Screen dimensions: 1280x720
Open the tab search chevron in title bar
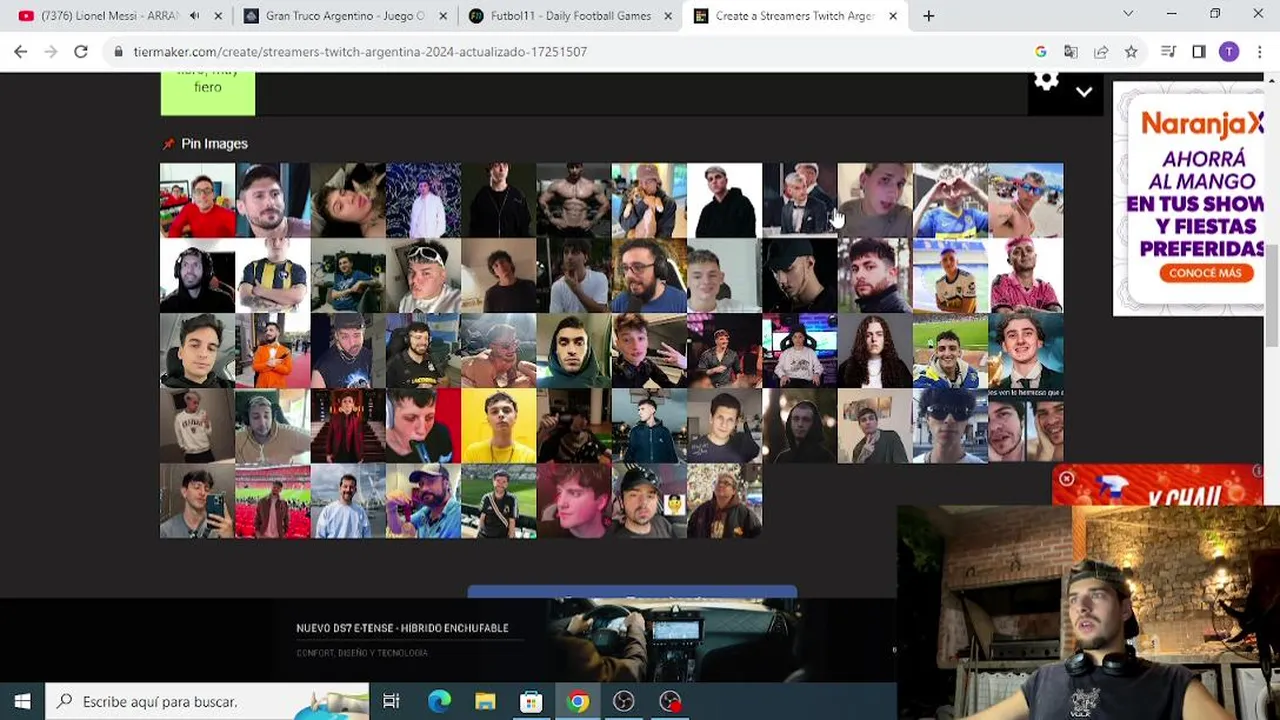click(1128, 14)
